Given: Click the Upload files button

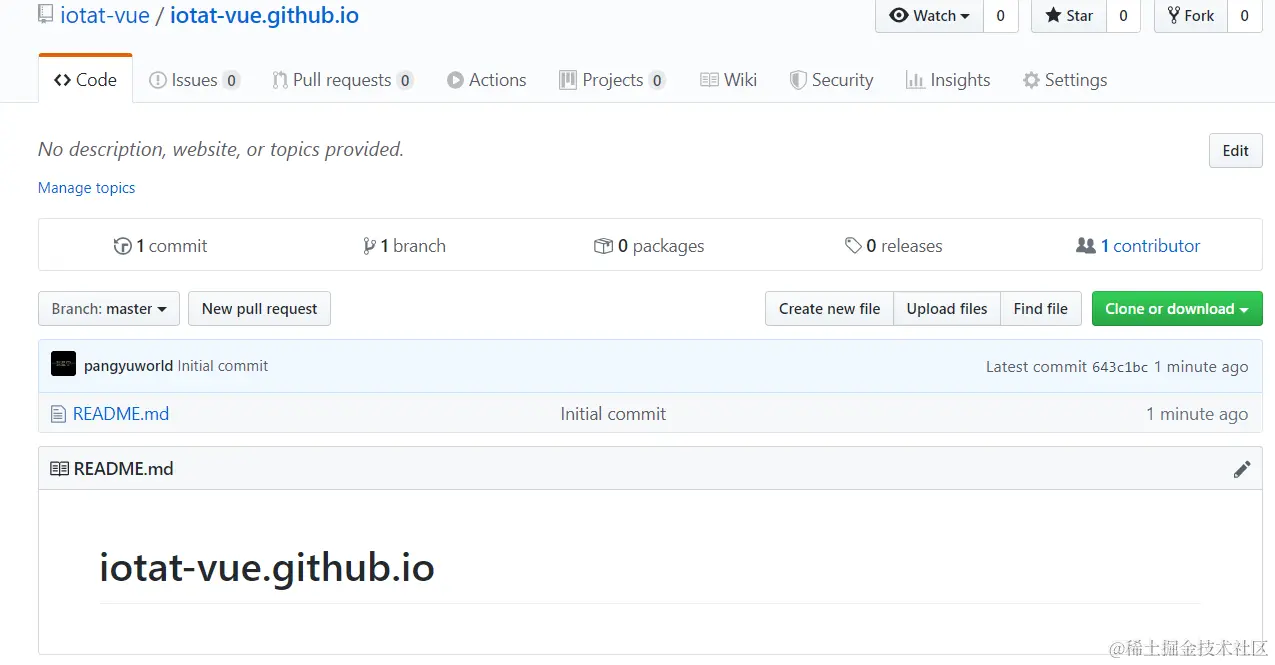Looking at the screenshot, I should tap(946, 309).
